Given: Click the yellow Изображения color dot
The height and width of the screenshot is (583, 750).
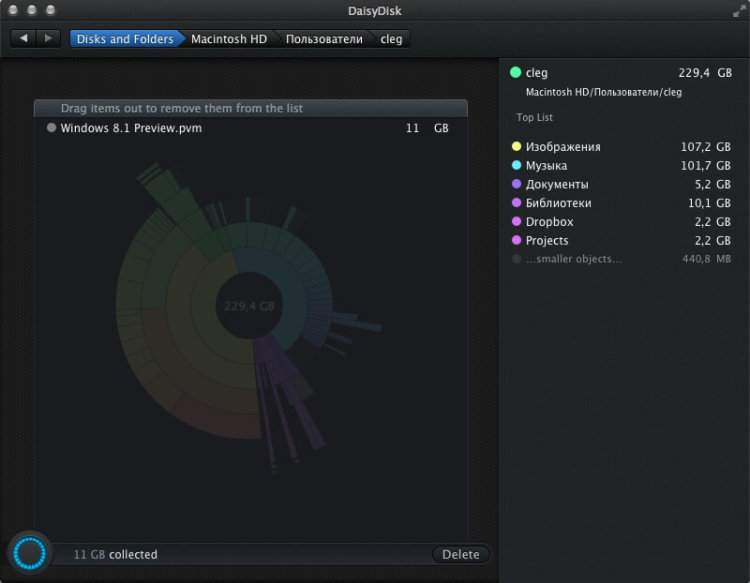Looking at the screenshot, I should click(516, 146).
